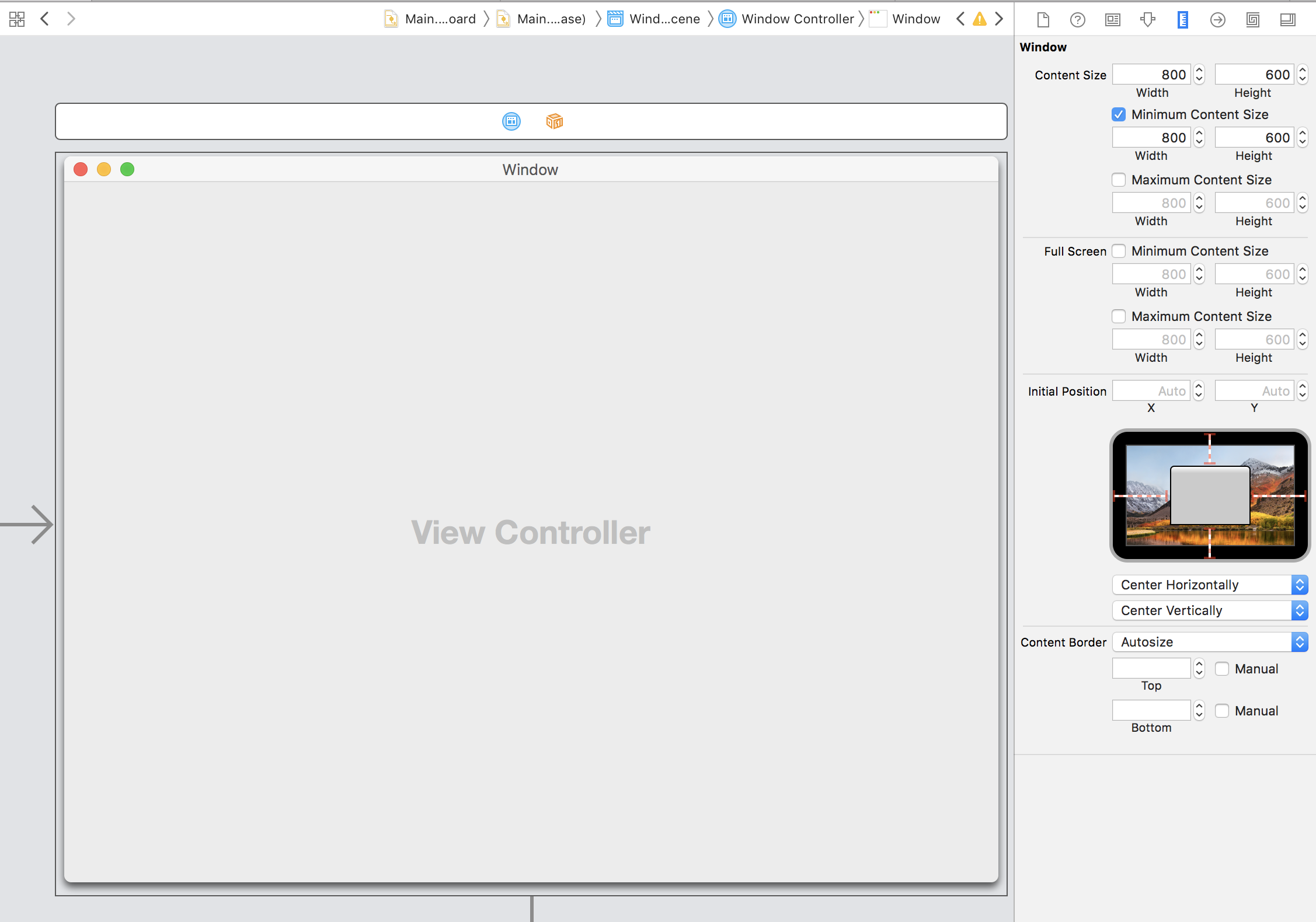Click the related items grid icon
This screenshot has width=1316, height=922.
[17, 19]
